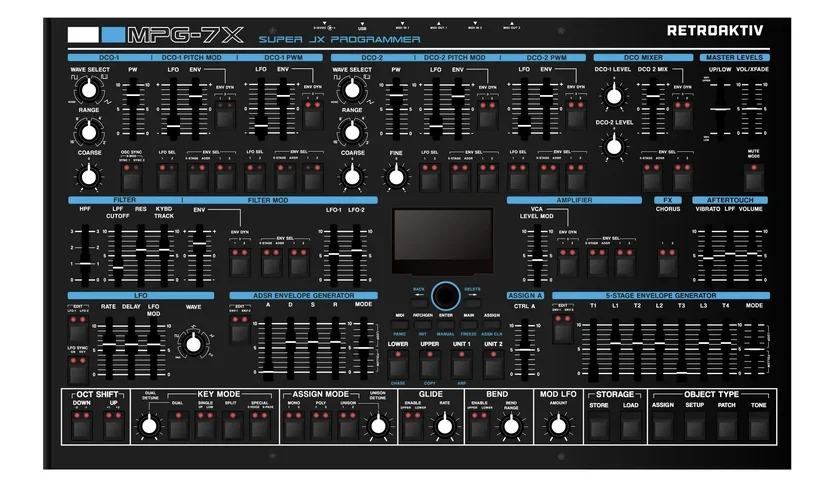Click the 5-stage envelope T1 slider
Viewport: 825px width, 500px height.
pos(593,350)
